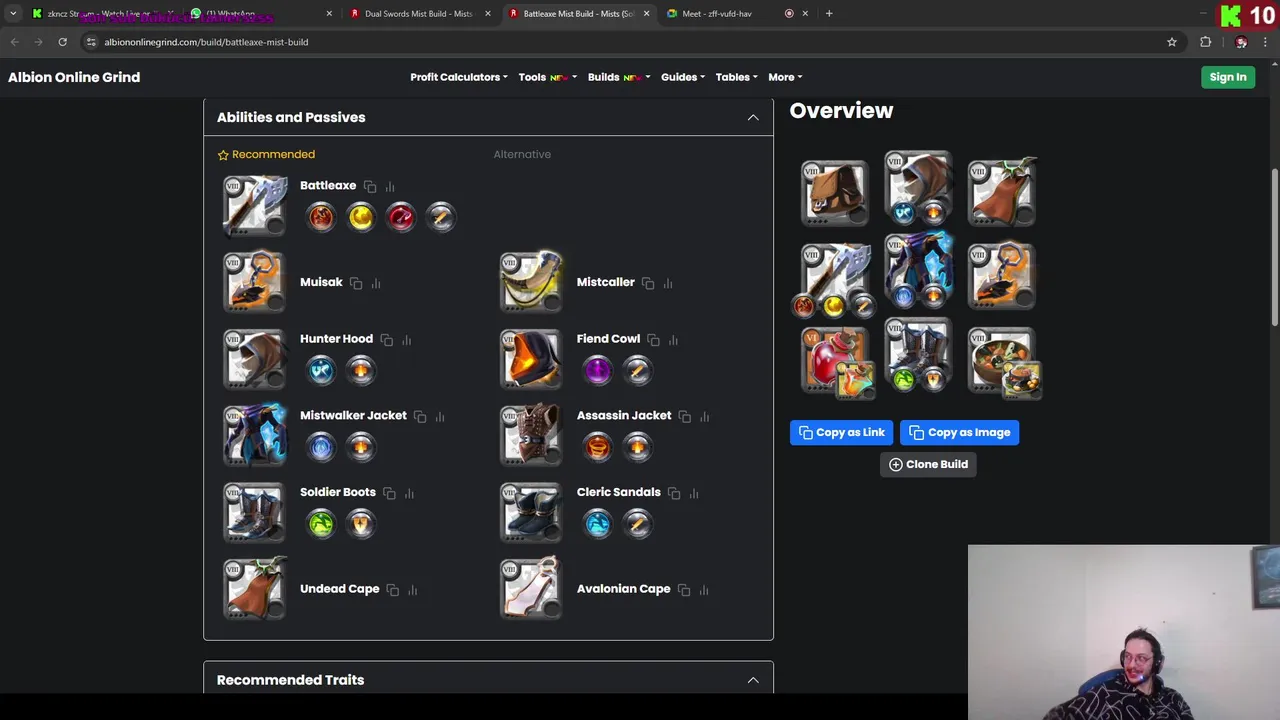1280x720 pixels.
Task: Click the Hunter Hood item icon
Action: (255, 358)
